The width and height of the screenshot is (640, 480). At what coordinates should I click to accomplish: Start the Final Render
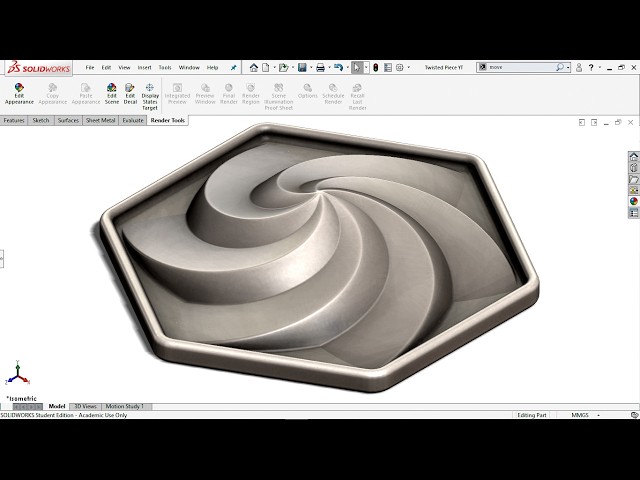pyautogui.click(x=229, y=94)
